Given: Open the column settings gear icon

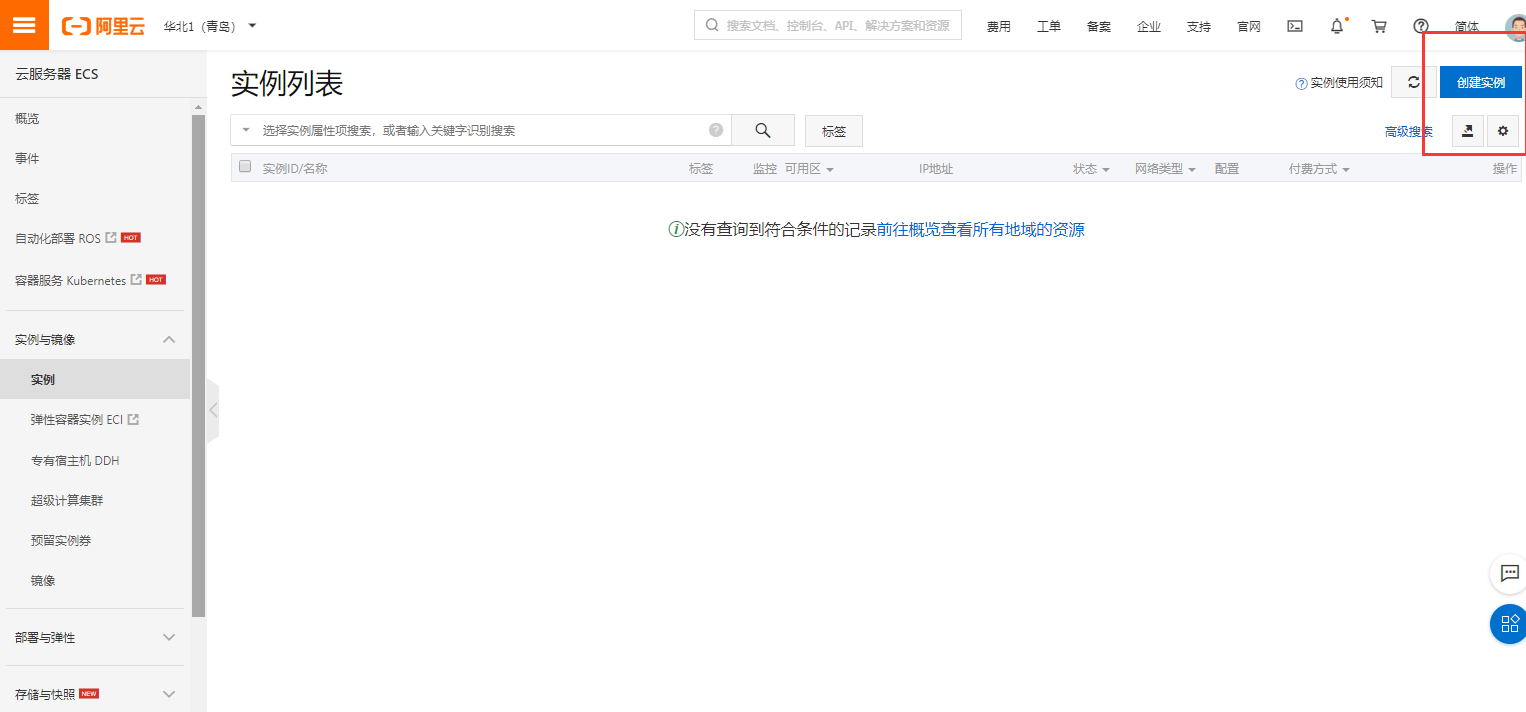Looking at the screenshot, I should click(x=1502, y=131).
